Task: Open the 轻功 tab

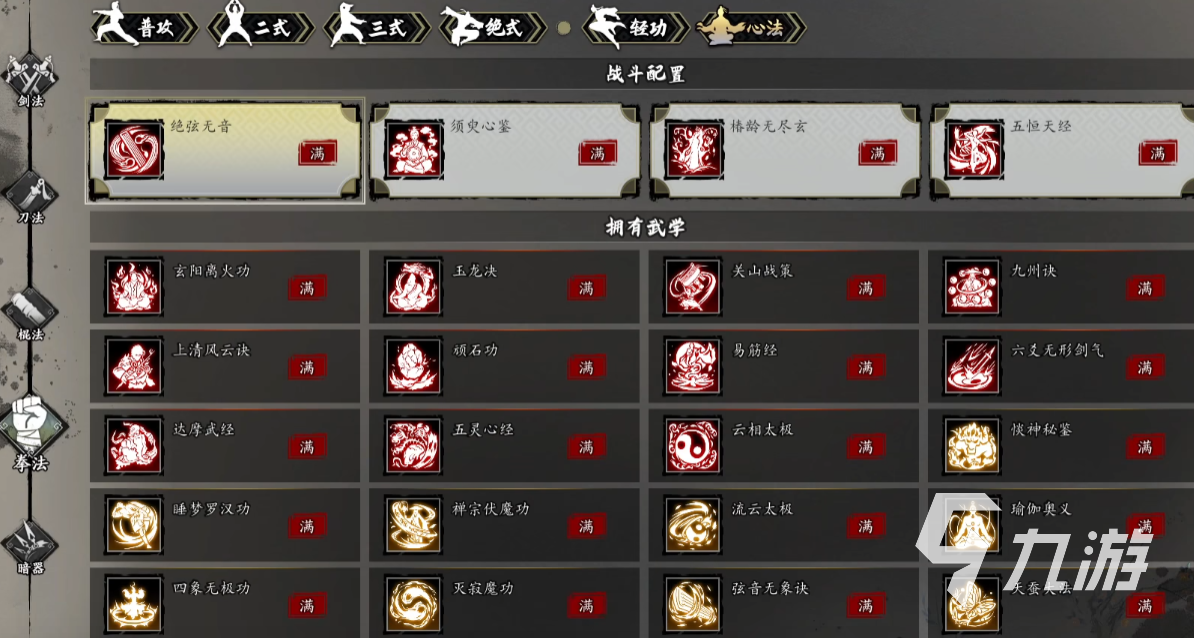Action: coord(636,27)
